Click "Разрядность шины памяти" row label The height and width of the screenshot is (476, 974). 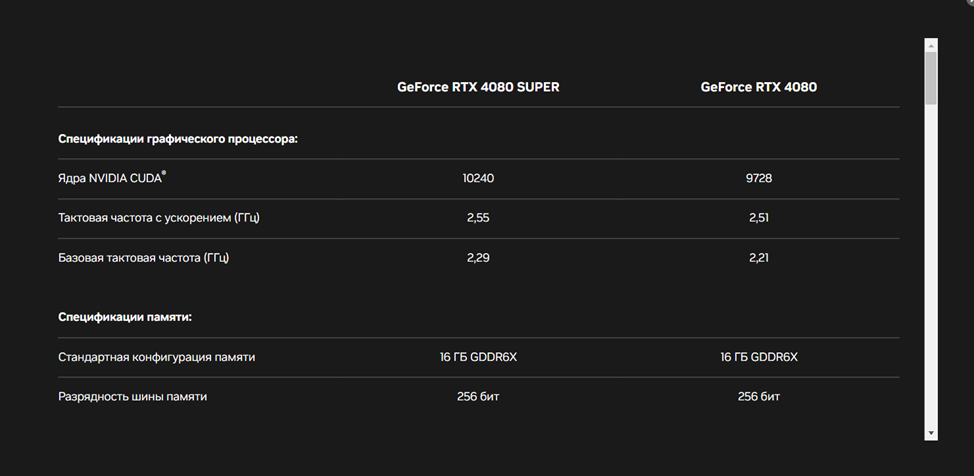[x=133, y=396]
